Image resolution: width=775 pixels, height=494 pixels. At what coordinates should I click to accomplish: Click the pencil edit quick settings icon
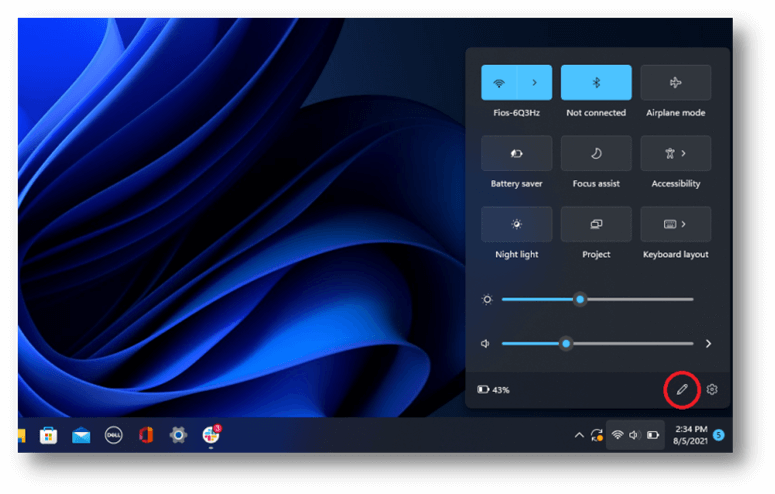(682, 390)
